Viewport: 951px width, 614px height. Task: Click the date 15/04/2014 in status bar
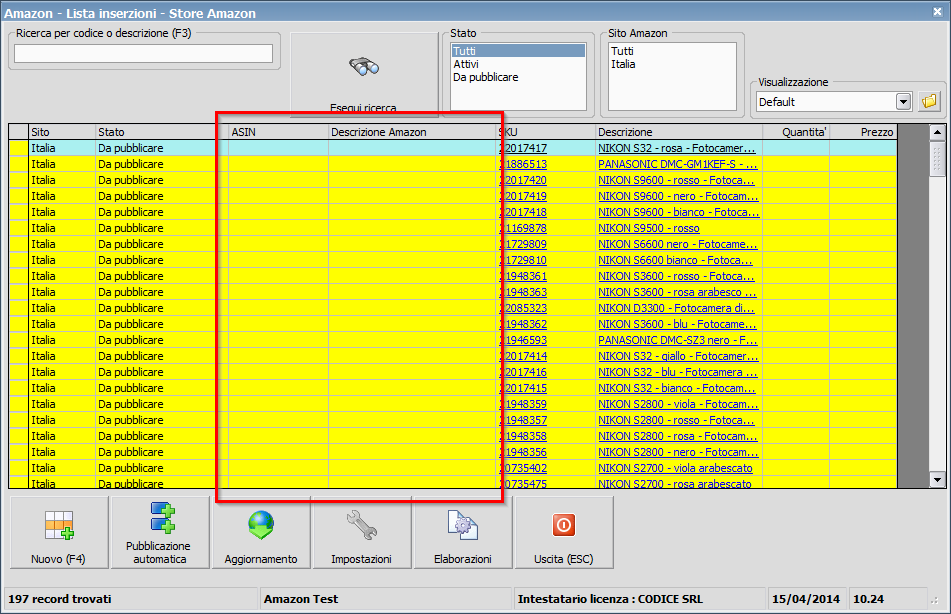point(805,599)
